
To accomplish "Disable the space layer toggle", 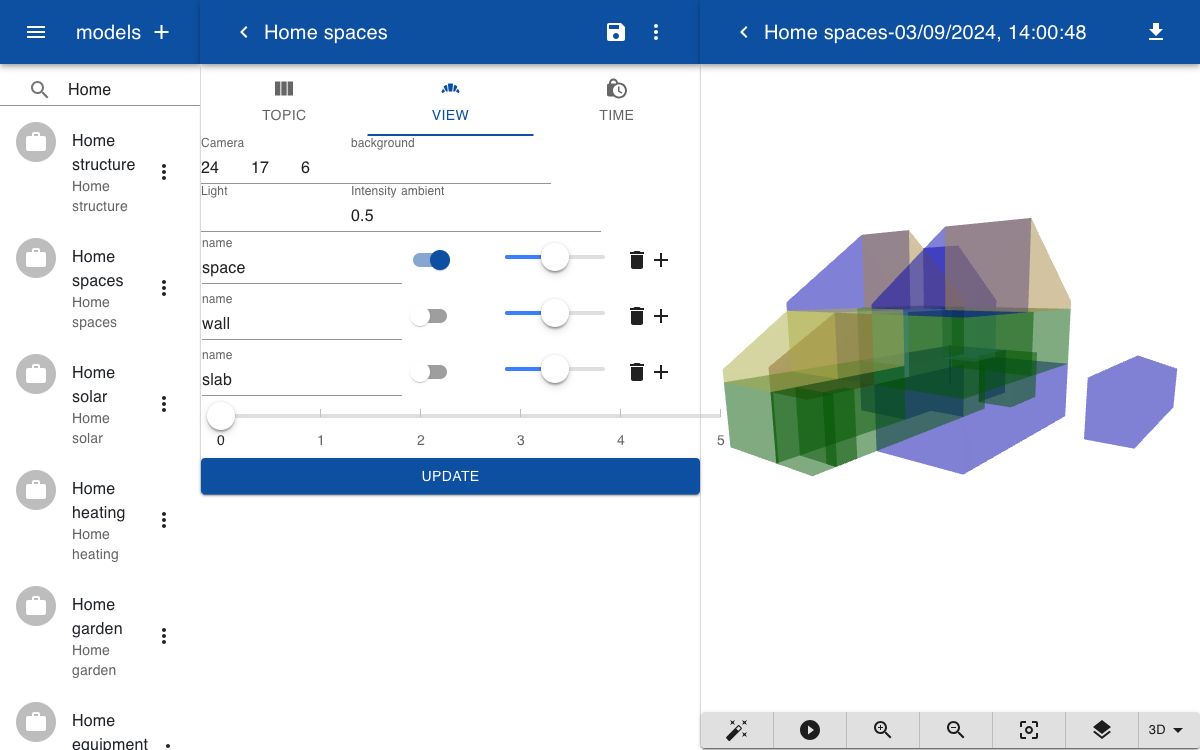I will (x=431, y=260).
